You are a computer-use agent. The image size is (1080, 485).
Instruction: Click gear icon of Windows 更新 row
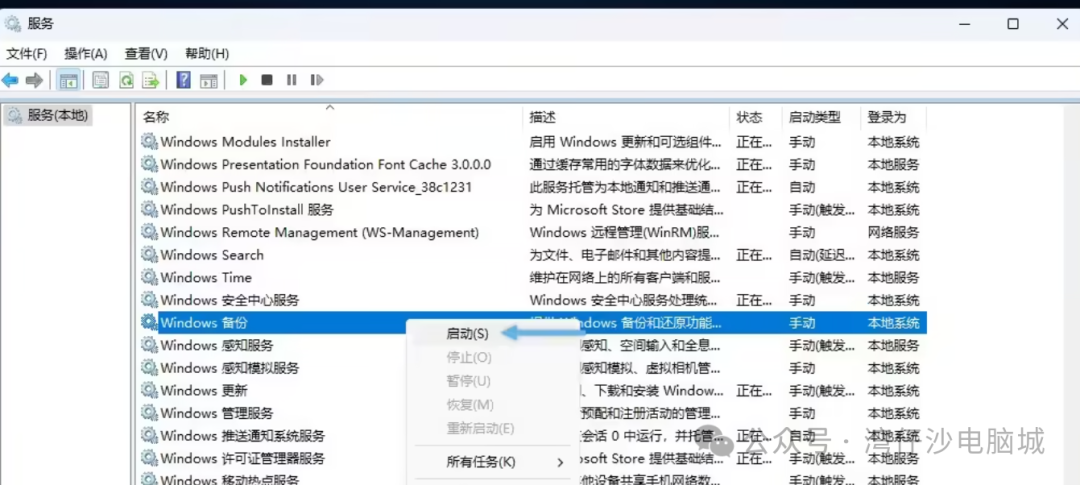(x=149, y=391)
